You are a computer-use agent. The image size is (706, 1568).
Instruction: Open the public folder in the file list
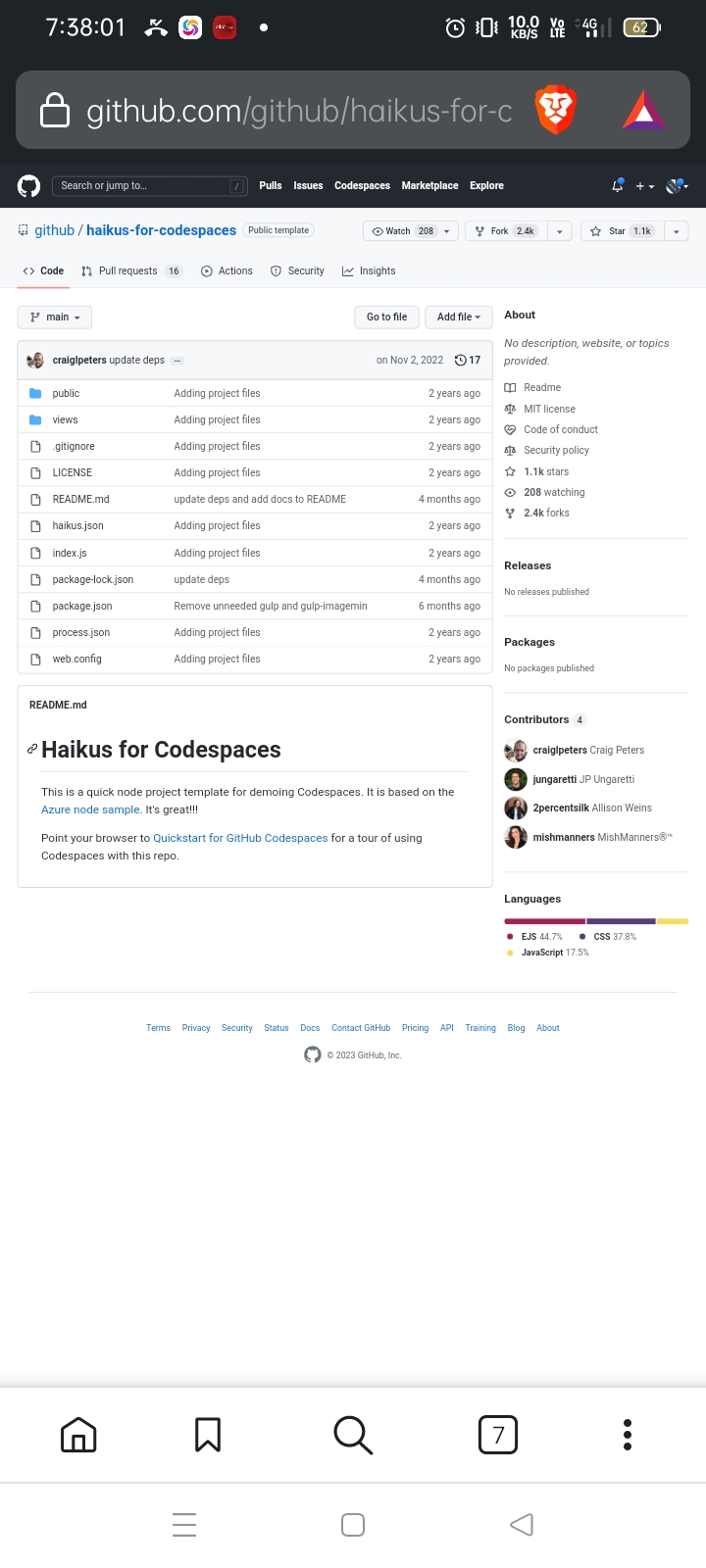click(65, 393)
